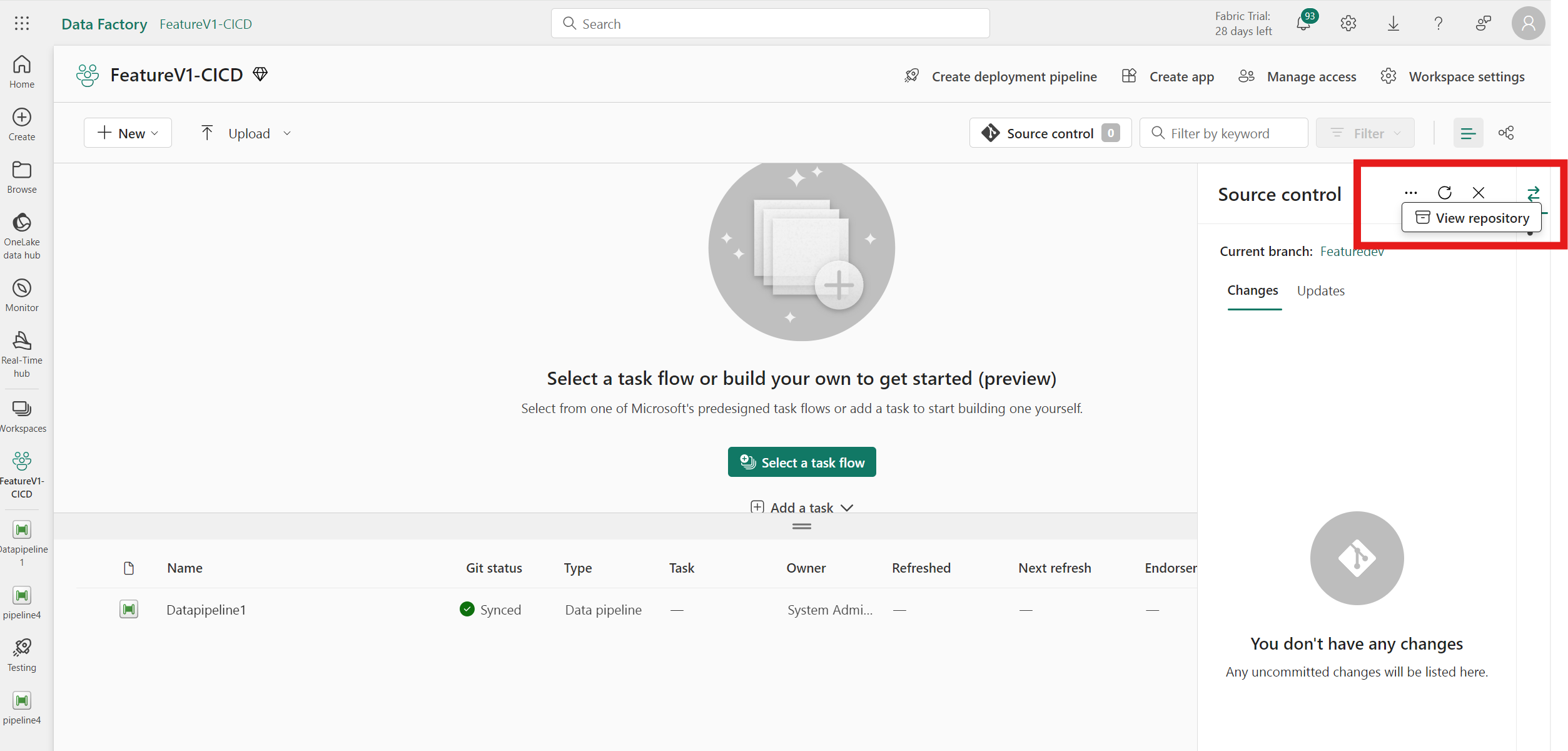Open Testing item in left sidebar

pyautogui.click(x=22, y=655)
